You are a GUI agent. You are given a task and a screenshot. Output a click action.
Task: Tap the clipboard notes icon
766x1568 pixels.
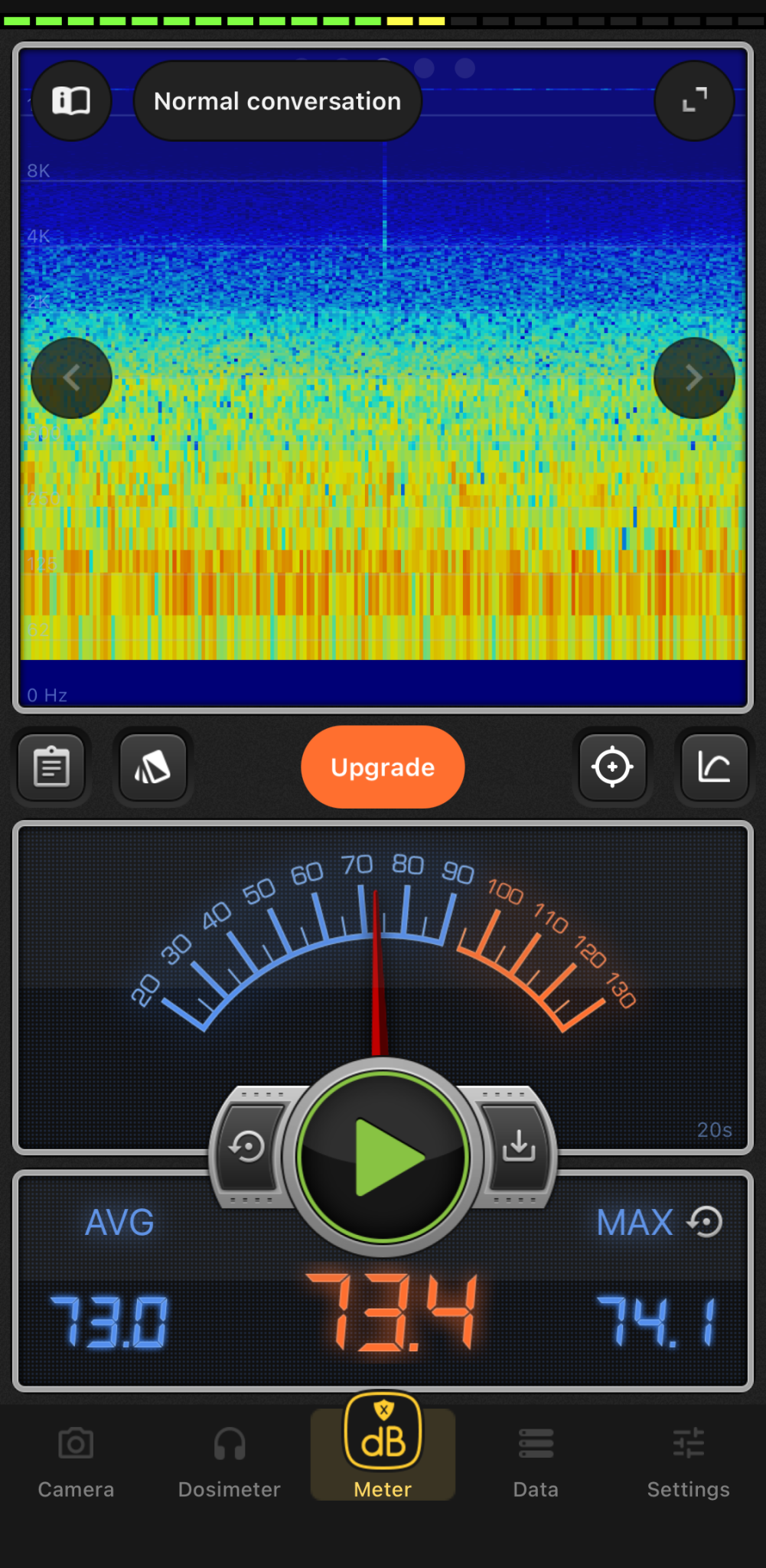(x=52, y=767)
